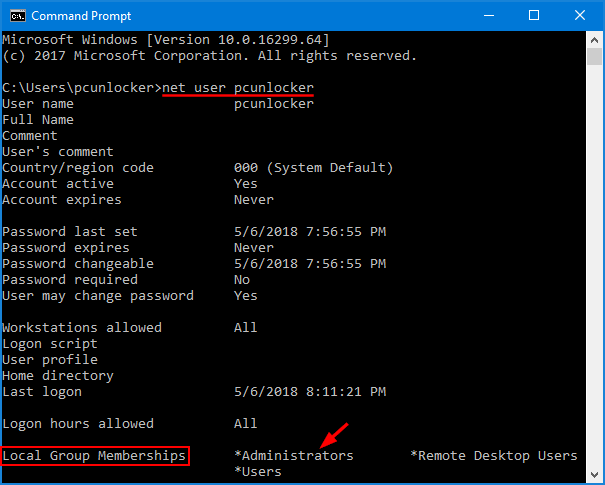This screenshot has width=605, height=485.
Task: Click the Last logon date value
Action: 310,392
